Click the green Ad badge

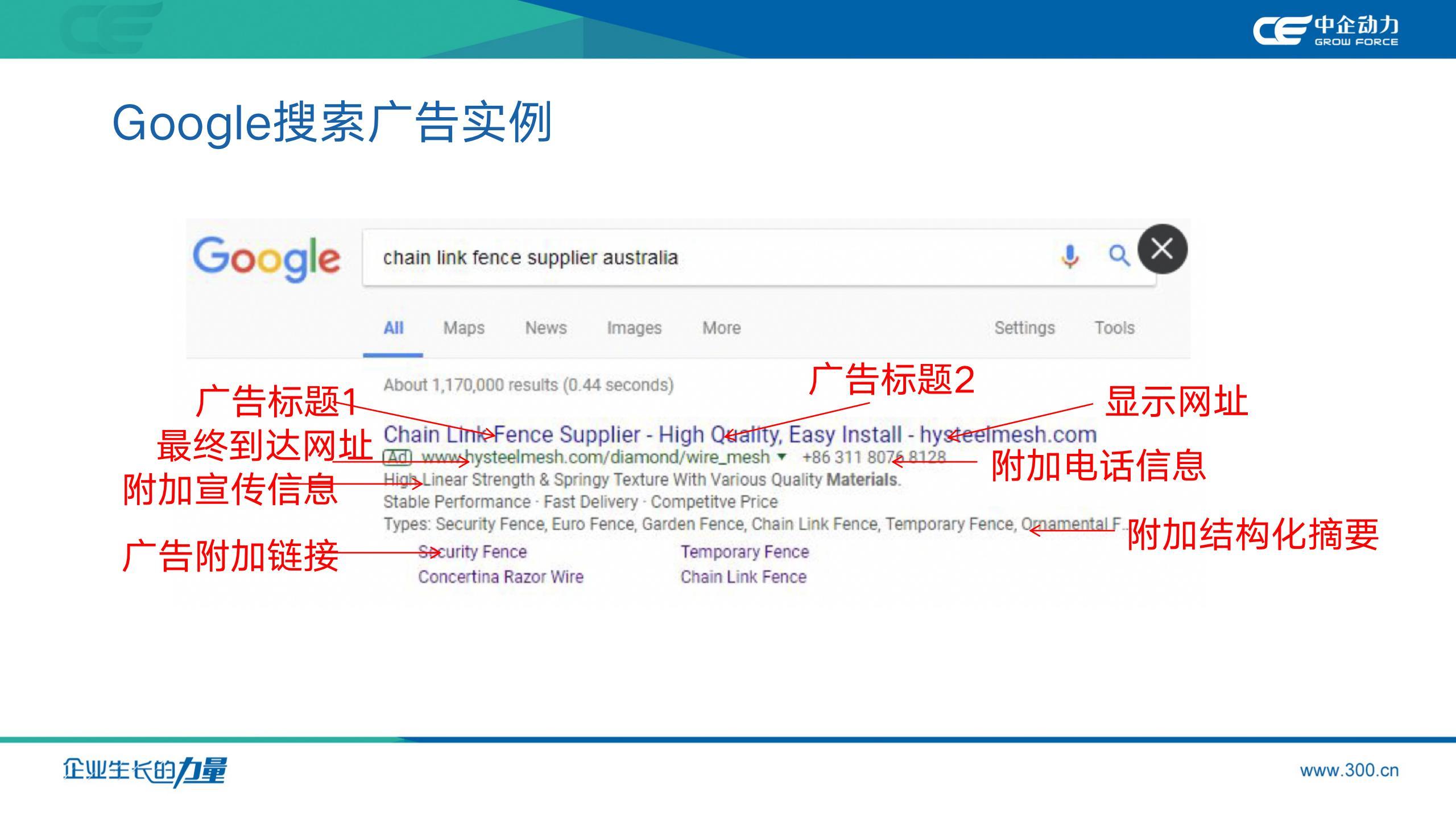pos(398,457)
